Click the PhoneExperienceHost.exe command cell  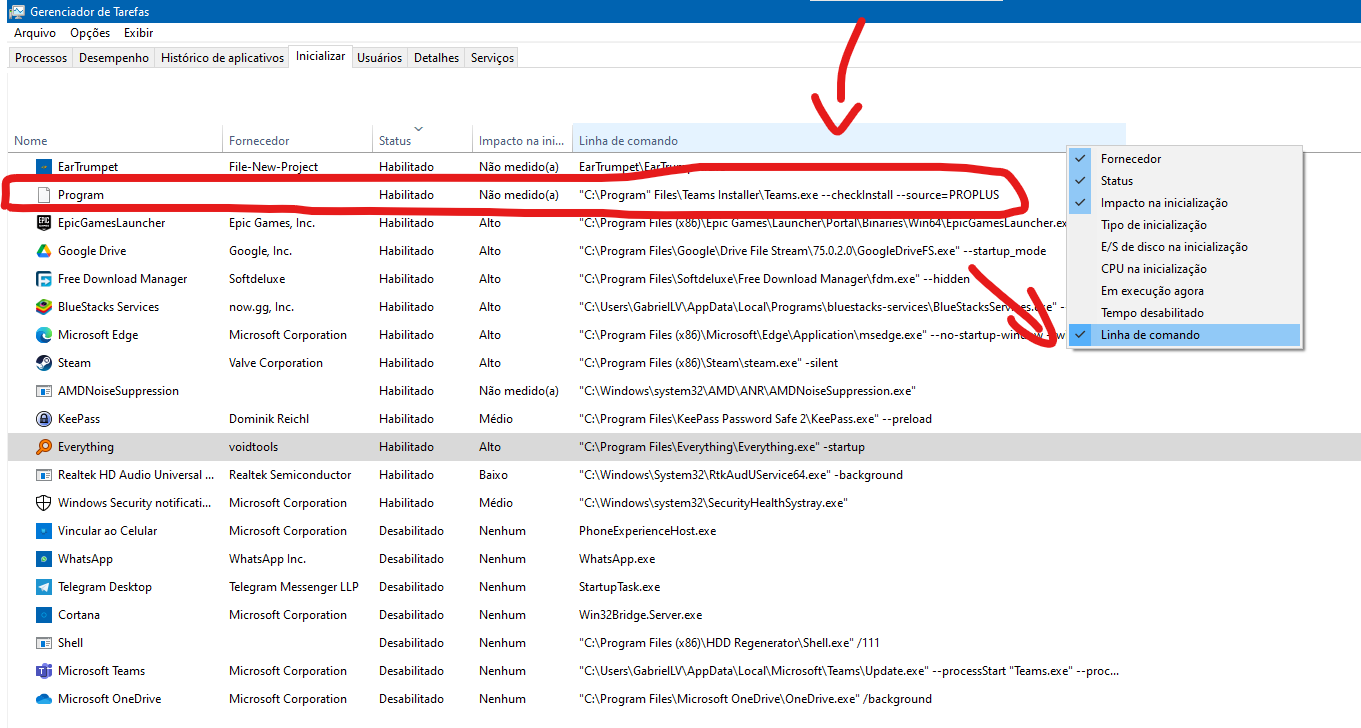point(647,531)
